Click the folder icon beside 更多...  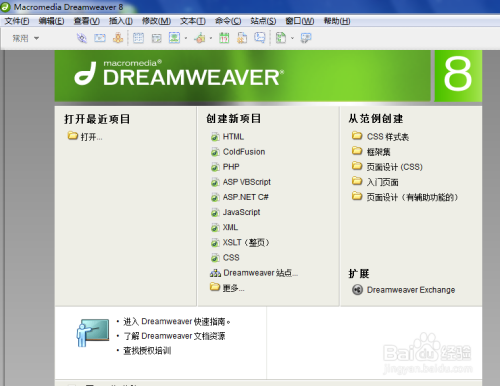(x=215, y=287)
